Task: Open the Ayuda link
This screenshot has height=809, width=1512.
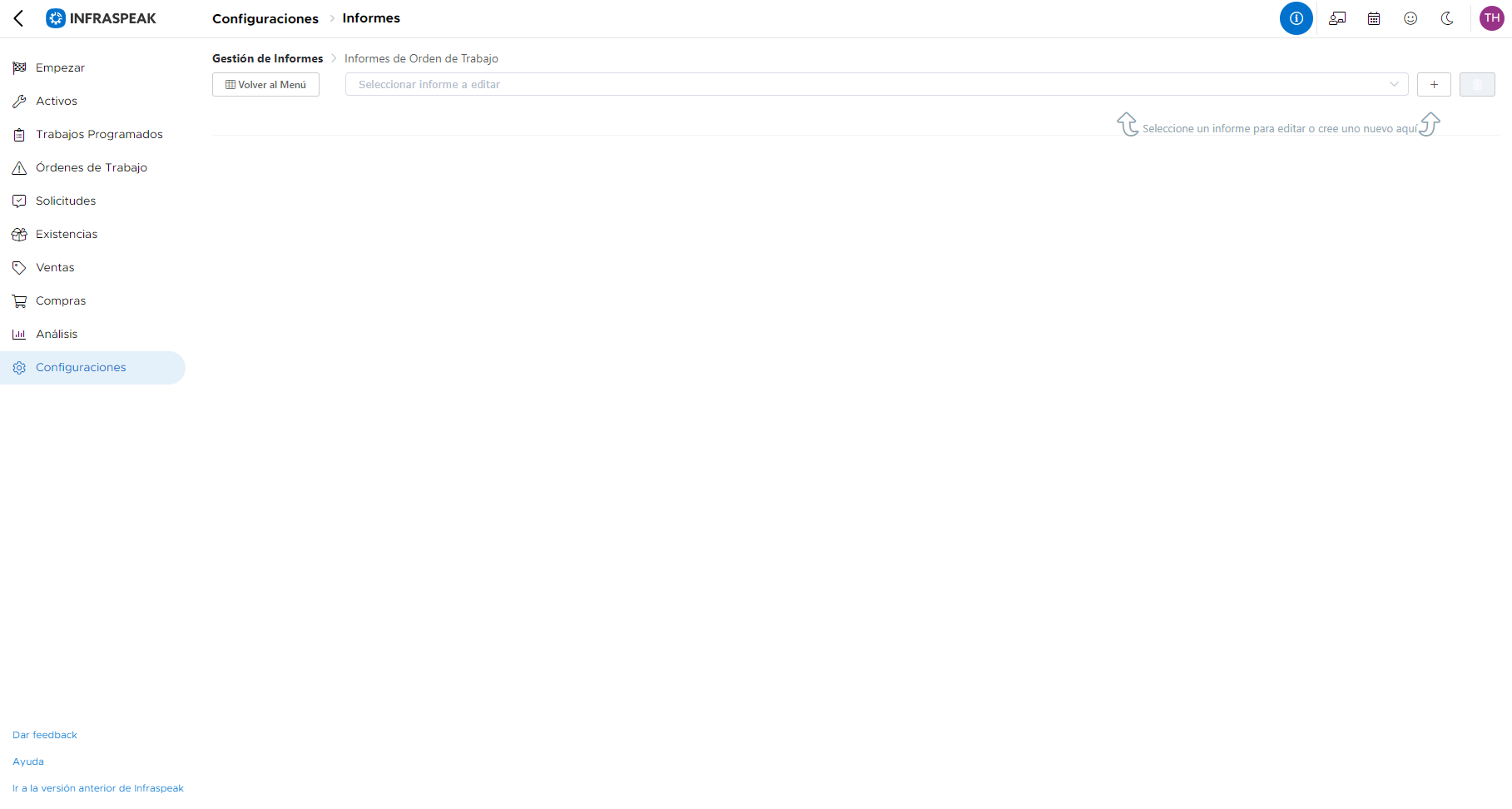Action: tap(28, 762)
